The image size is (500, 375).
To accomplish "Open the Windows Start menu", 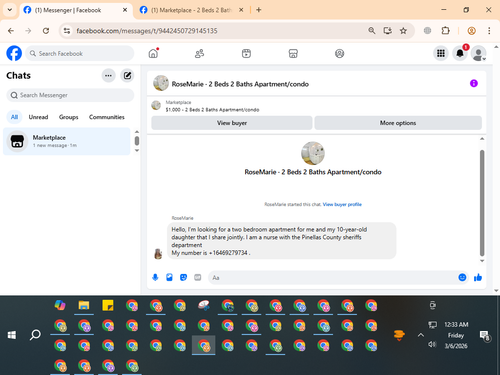I will [12, 335].
